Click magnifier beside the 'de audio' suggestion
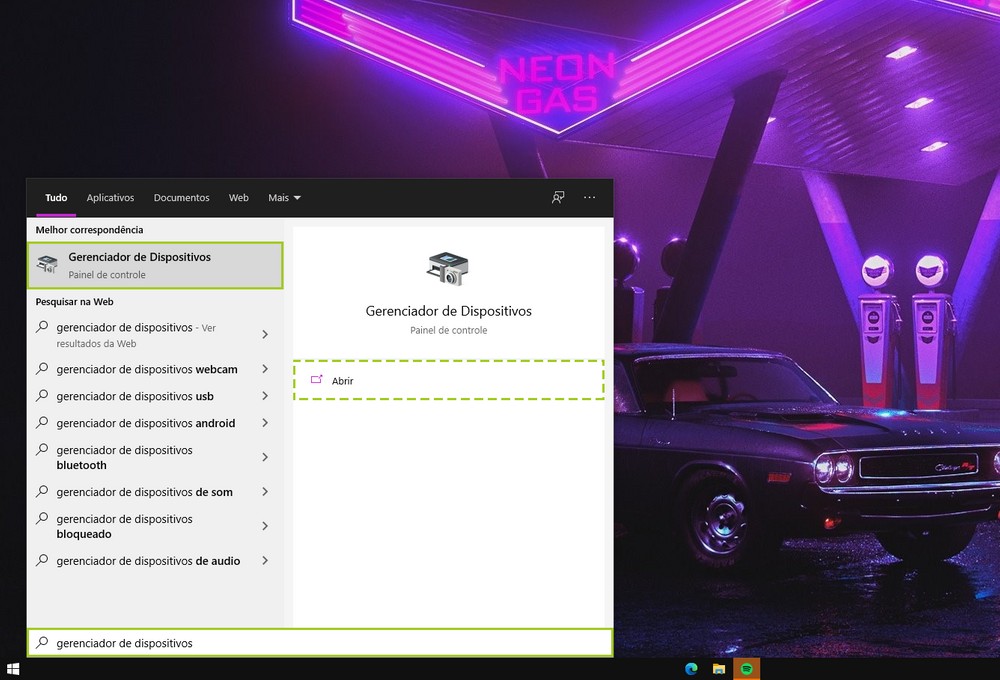The width and height of the screenshot is (1000, 680). pos(42,560)
